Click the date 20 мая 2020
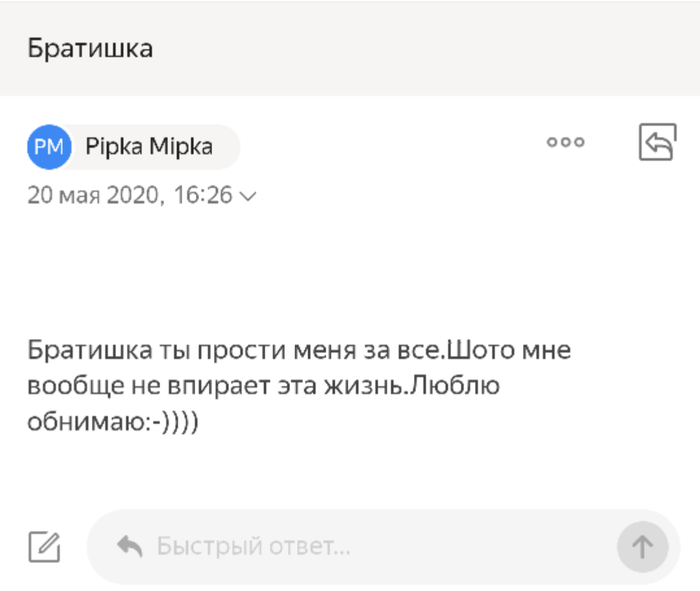This screenshot has width=700, height=591. click(x=94, y=195)
